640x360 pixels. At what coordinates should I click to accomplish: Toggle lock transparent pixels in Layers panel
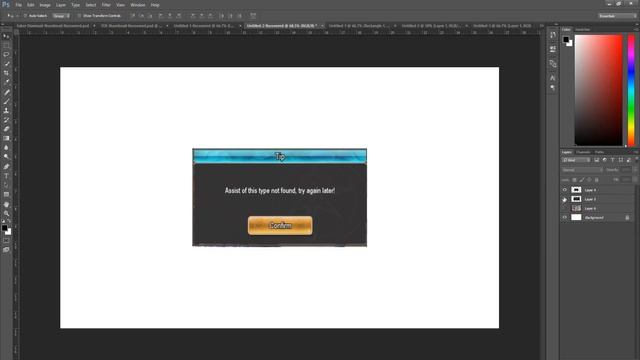click(574, 180)
